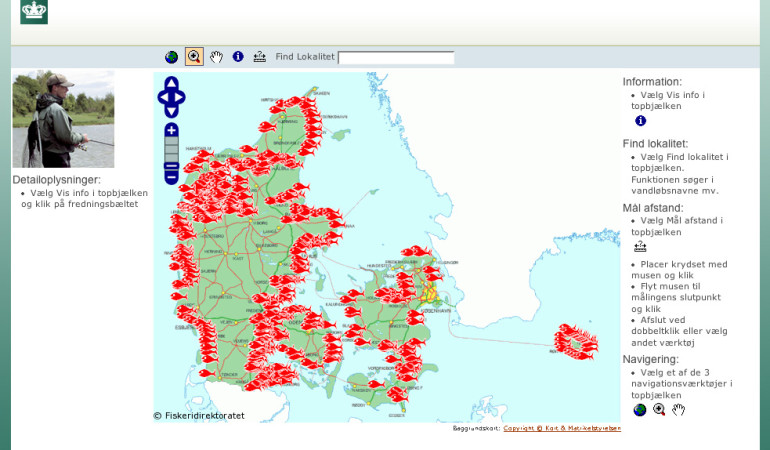Focus the Find Lokalitet search field
The image size is (770, 450).
[396, 58]
